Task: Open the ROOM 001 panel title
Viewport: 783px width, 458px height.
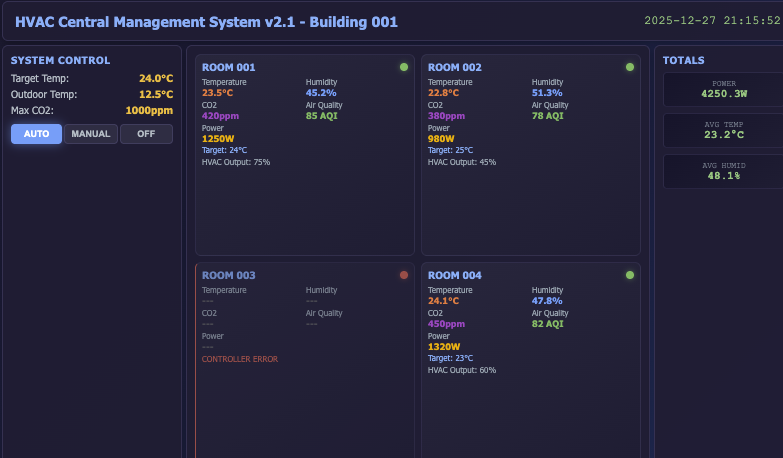Action: 228,68
